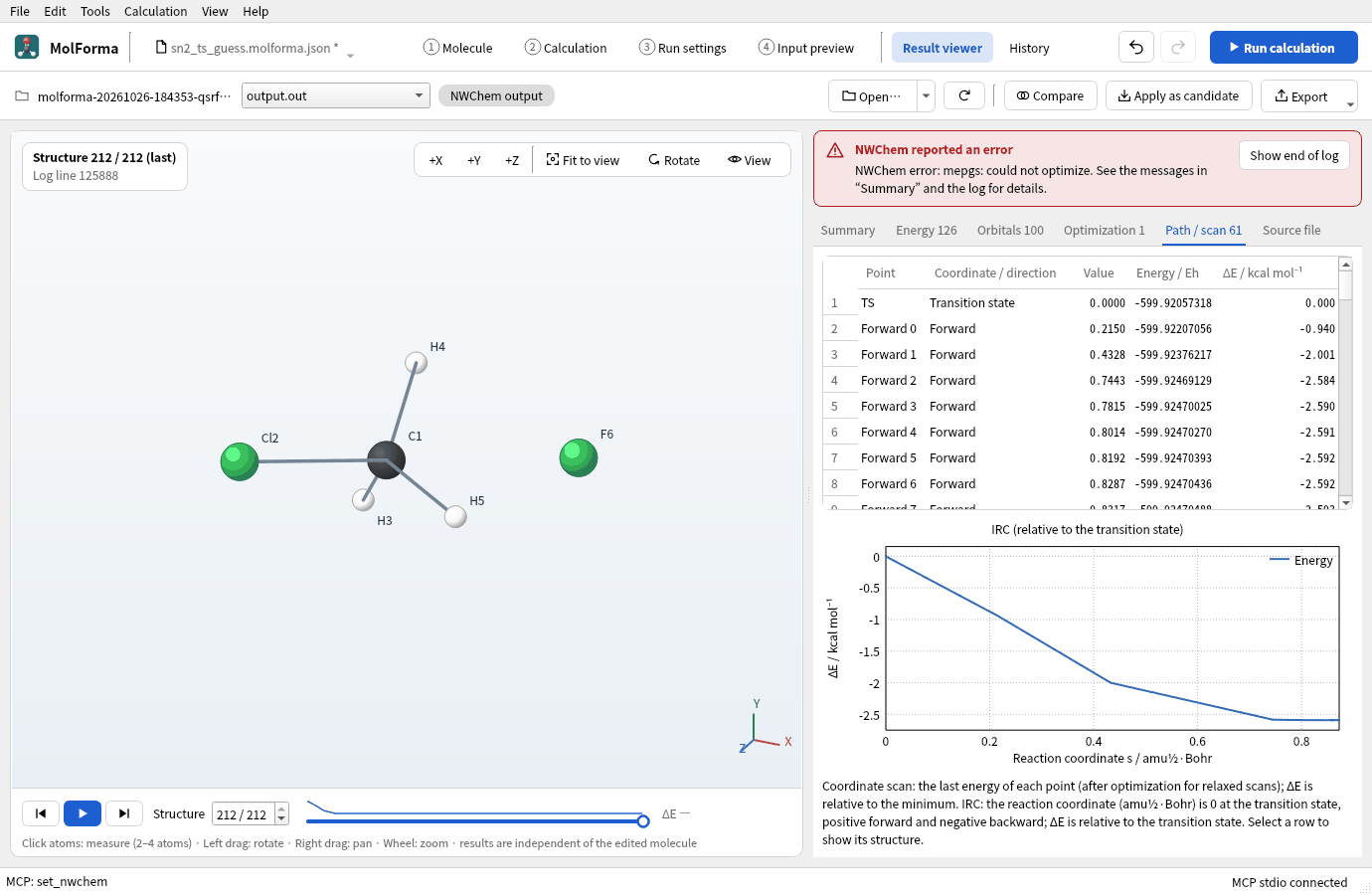Click the structure timeline slider handle

click(643, 820)
